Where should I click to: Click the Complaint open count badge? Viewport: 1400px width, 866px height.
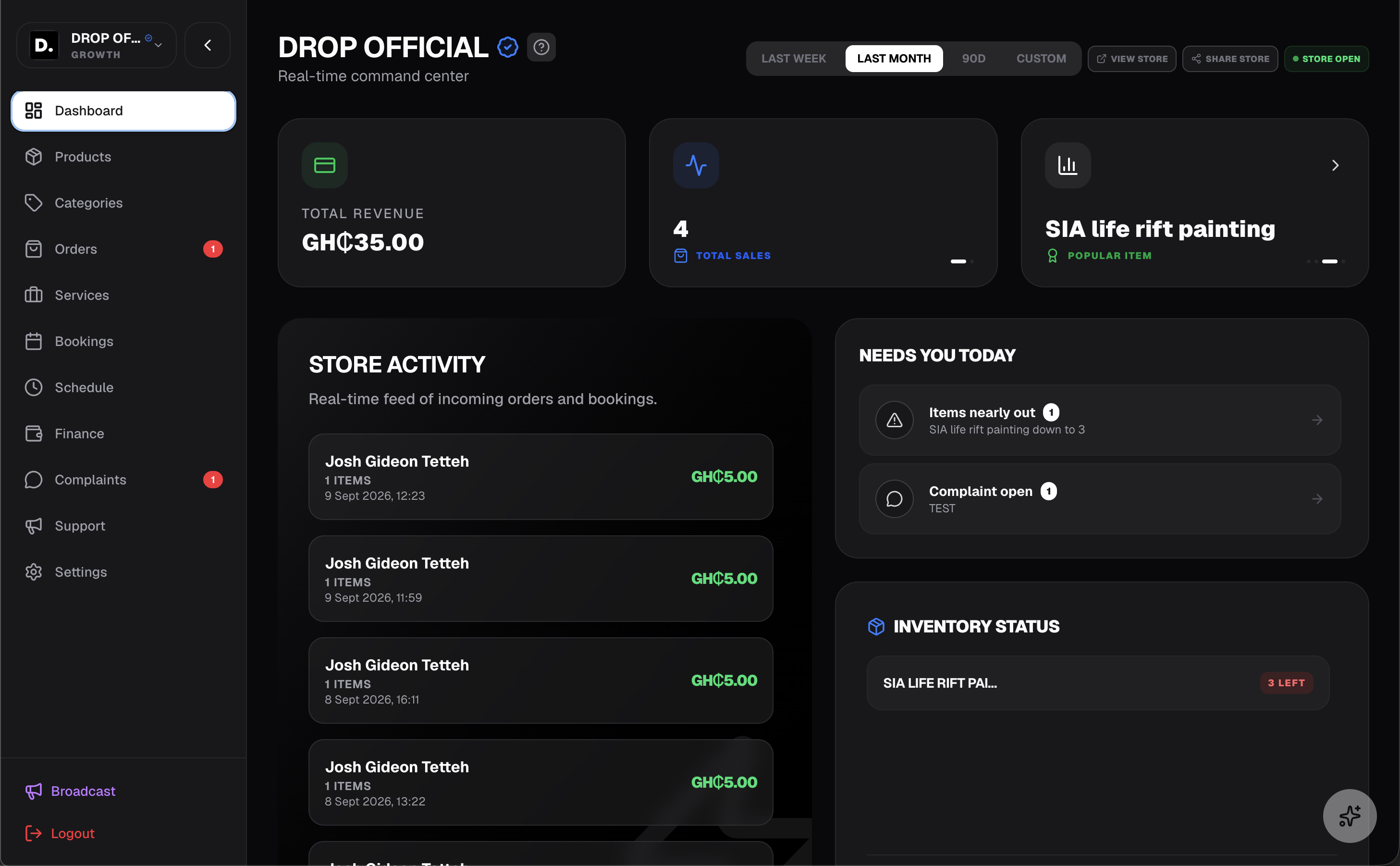(1049, 492)
